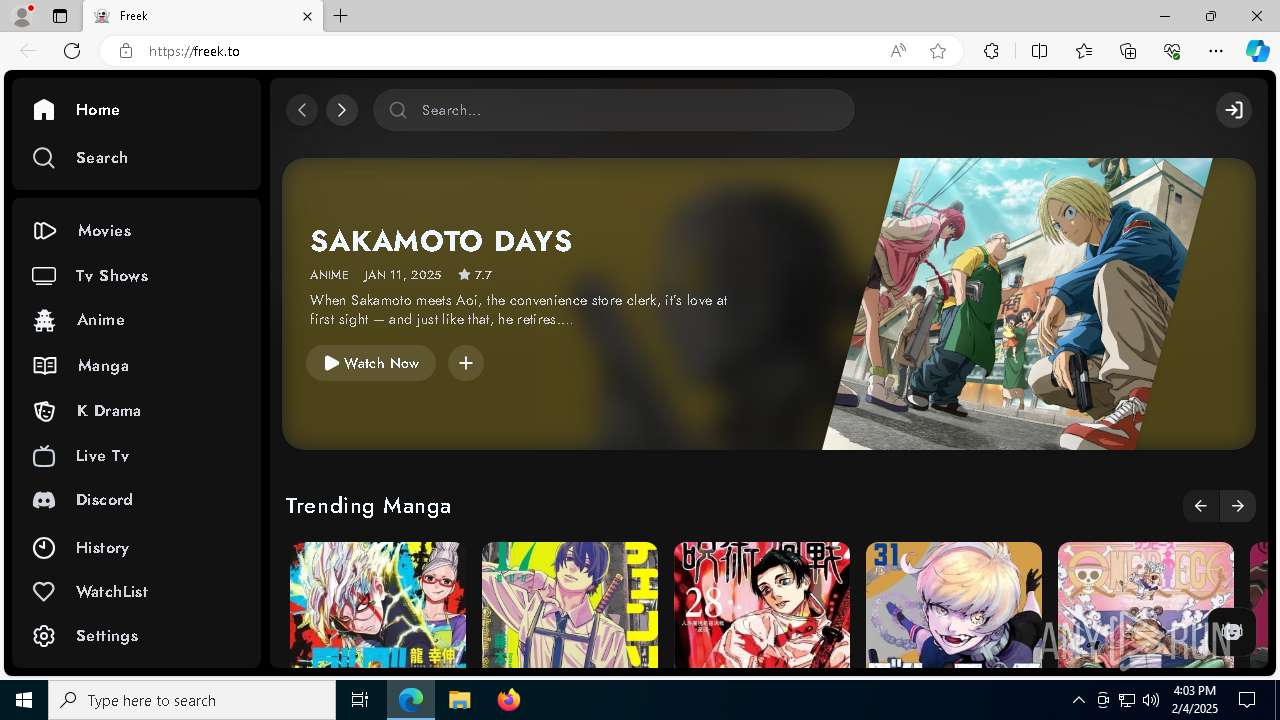The height and width of the screenshot is (720, 1280).
Task: Close the Freek tab
Action: (308, 16)
